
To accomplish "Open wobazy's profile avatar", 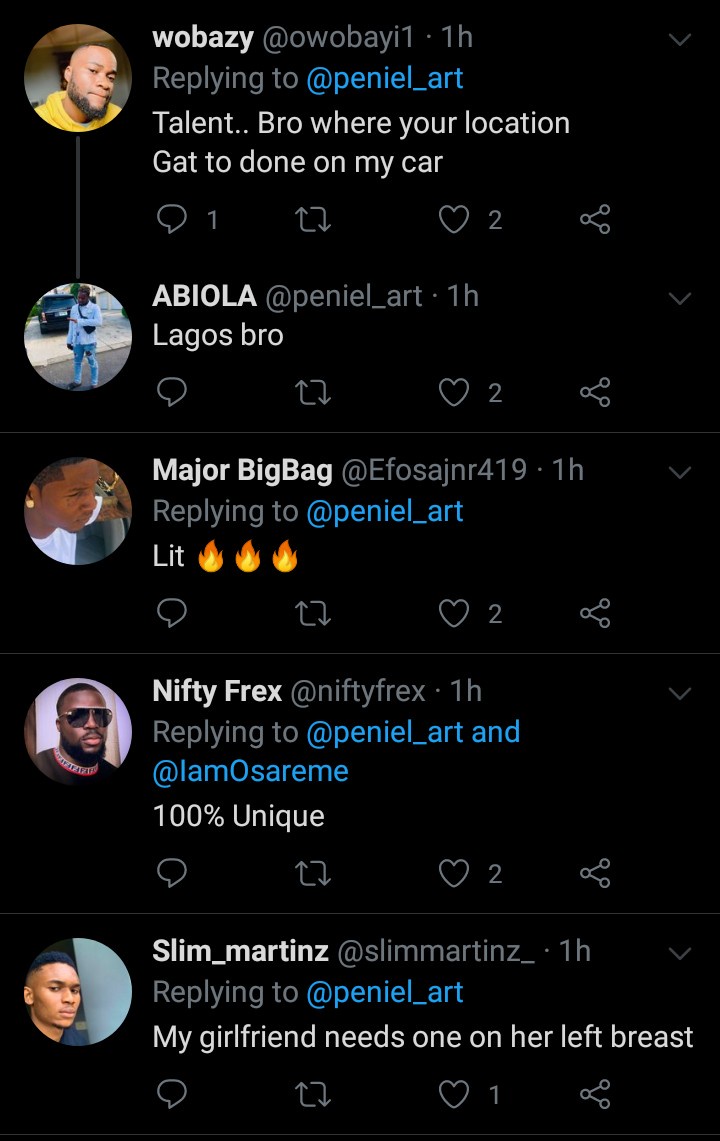I will pos(78,78).
